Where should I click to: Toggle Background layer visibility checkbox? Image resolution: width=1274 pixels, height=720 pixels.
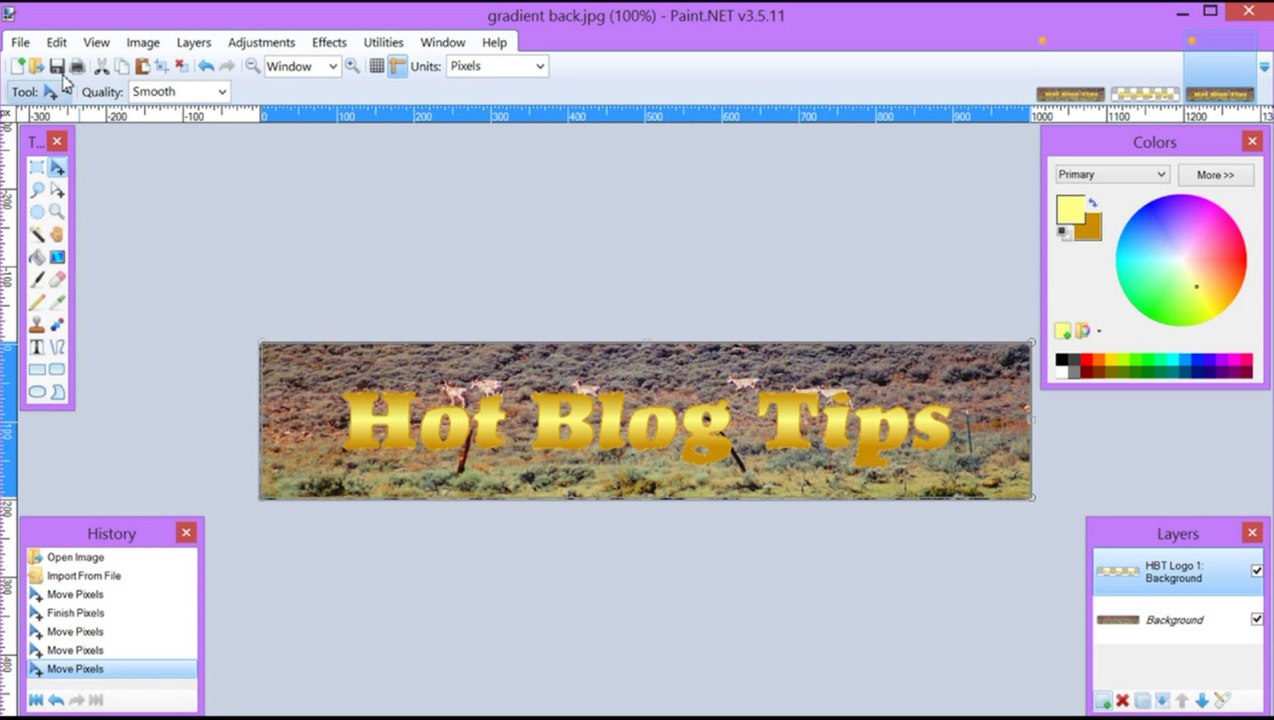click(x=1257, y=619)
